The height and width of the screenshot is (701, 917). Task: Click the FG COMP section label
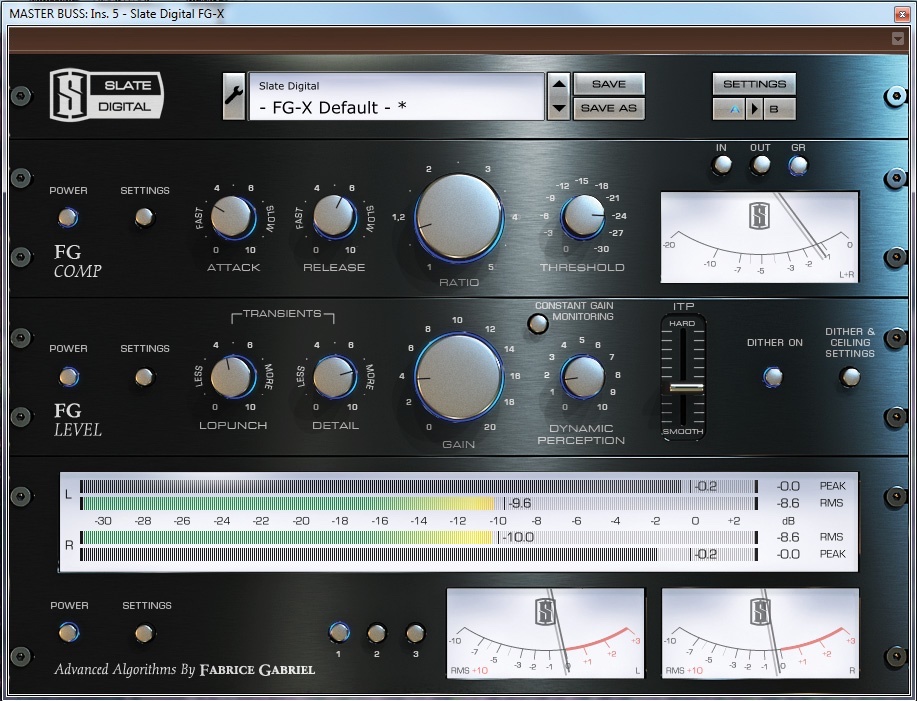77,261
